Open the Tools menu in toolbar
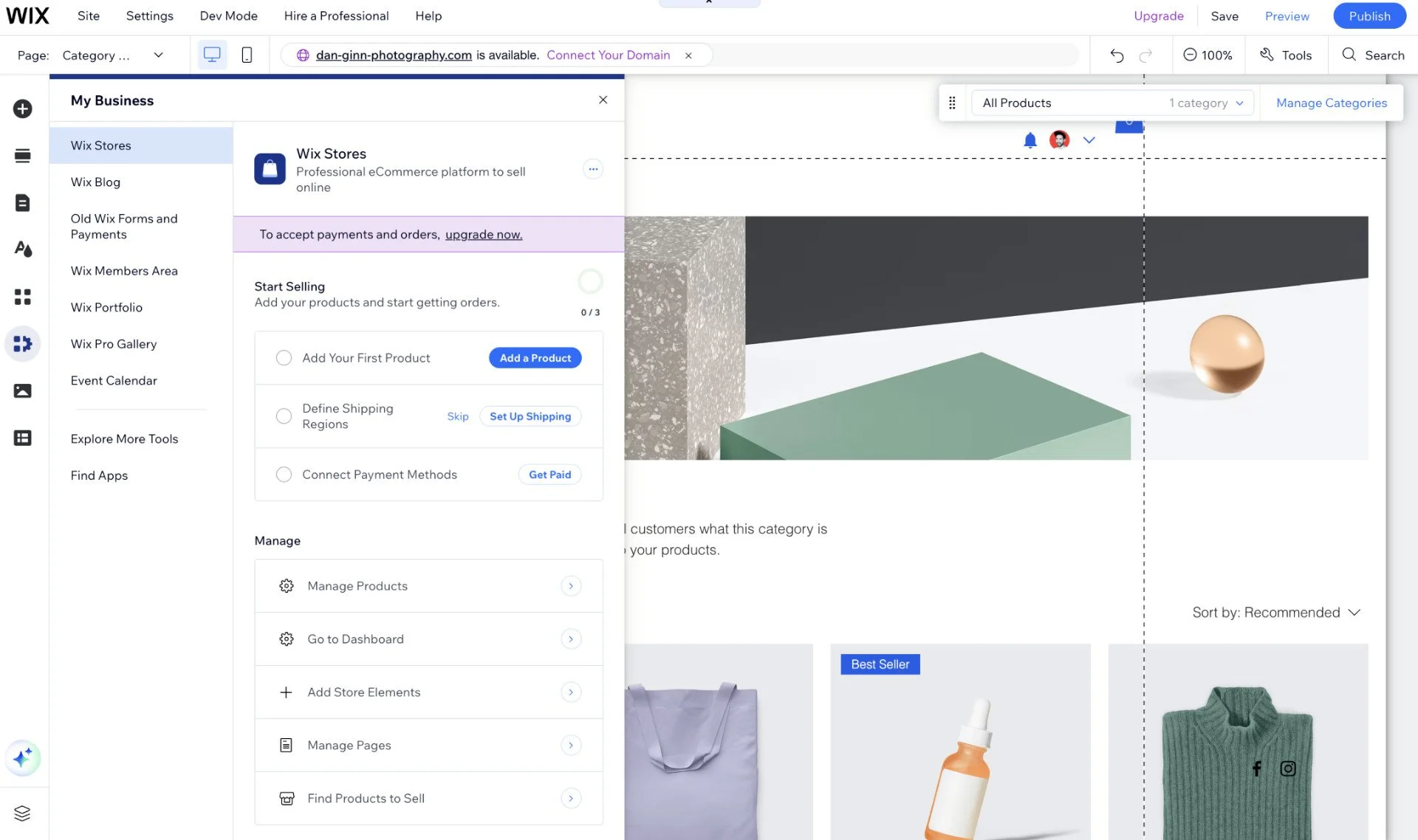 [x=1286, y=55]
